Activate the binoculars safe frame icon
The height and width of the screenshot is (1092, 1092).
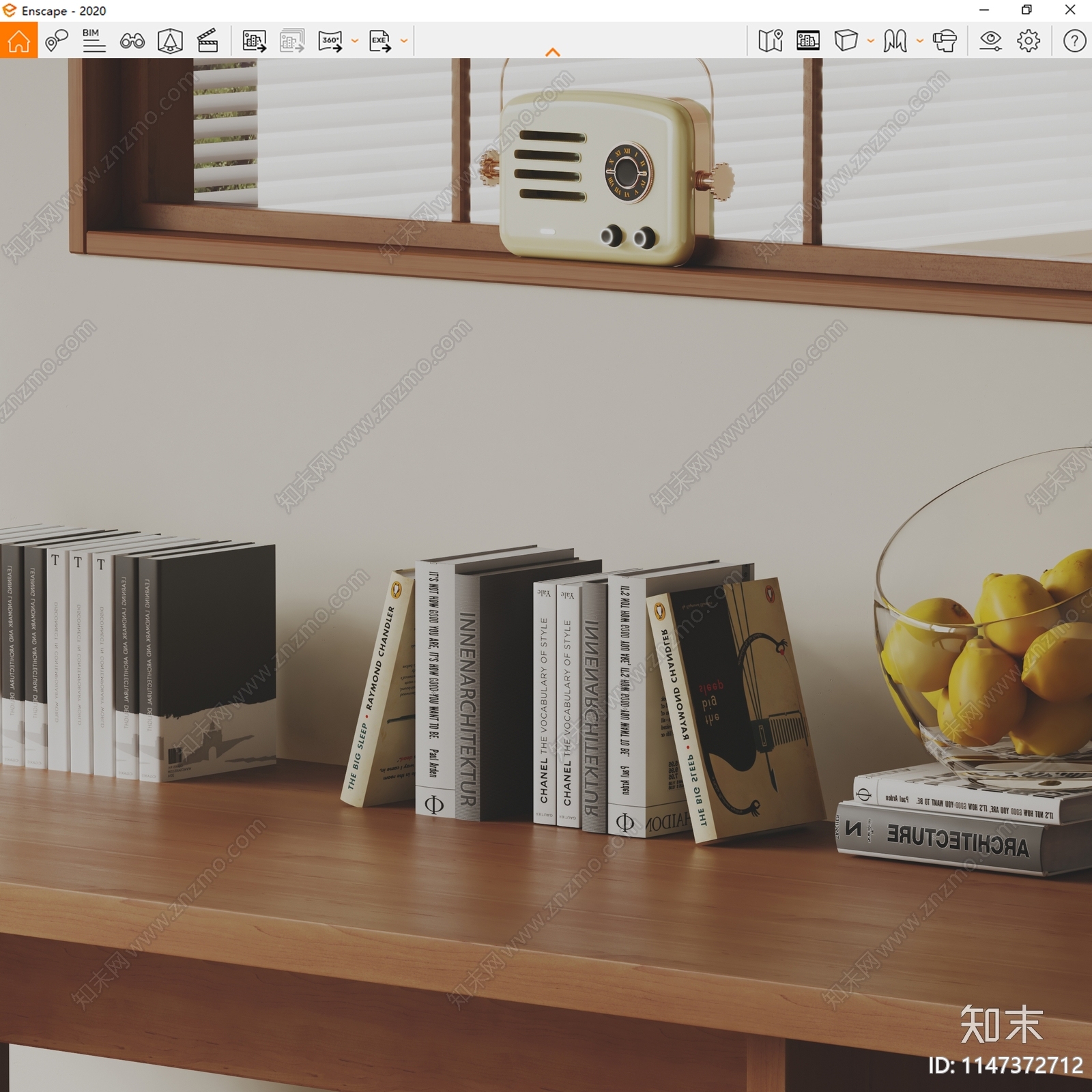[x=132, y=41]
